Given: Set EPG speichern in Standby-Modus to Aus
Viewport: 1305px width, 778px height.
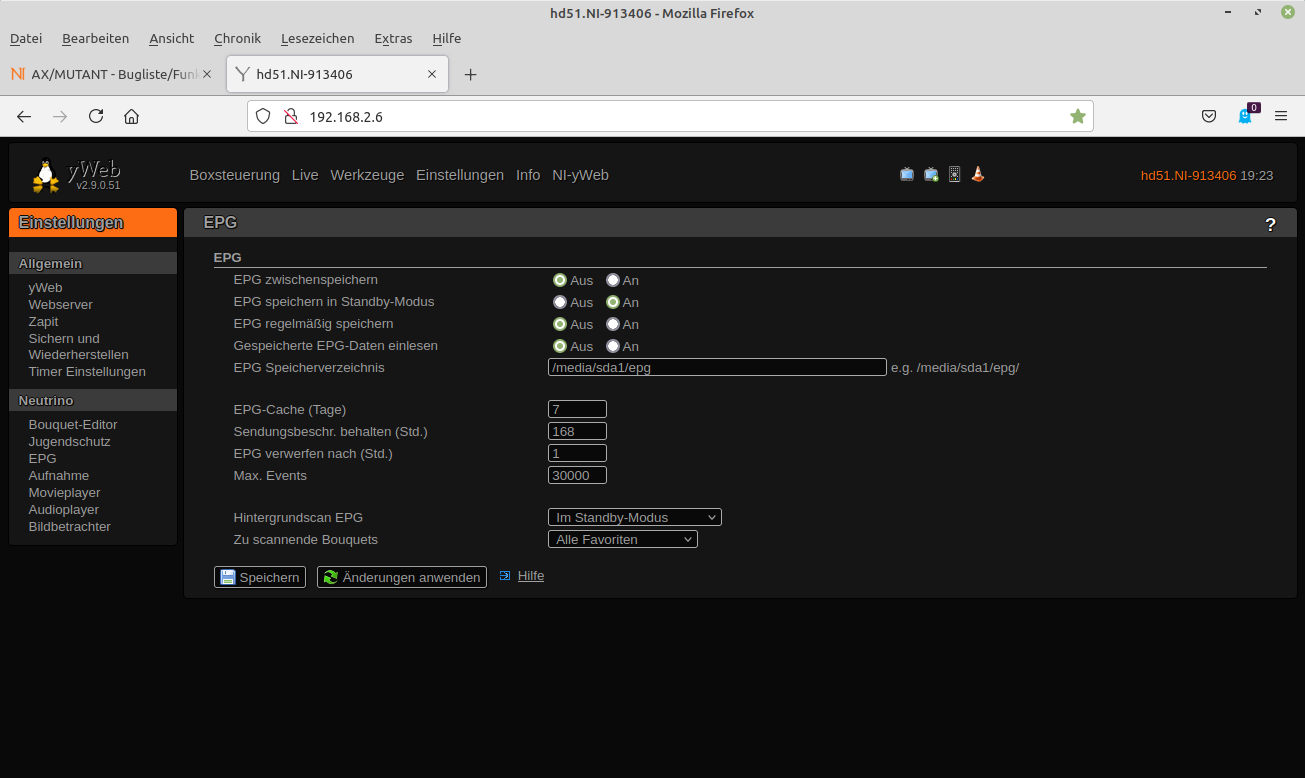Looking at the screenshot, I should 560,302.
